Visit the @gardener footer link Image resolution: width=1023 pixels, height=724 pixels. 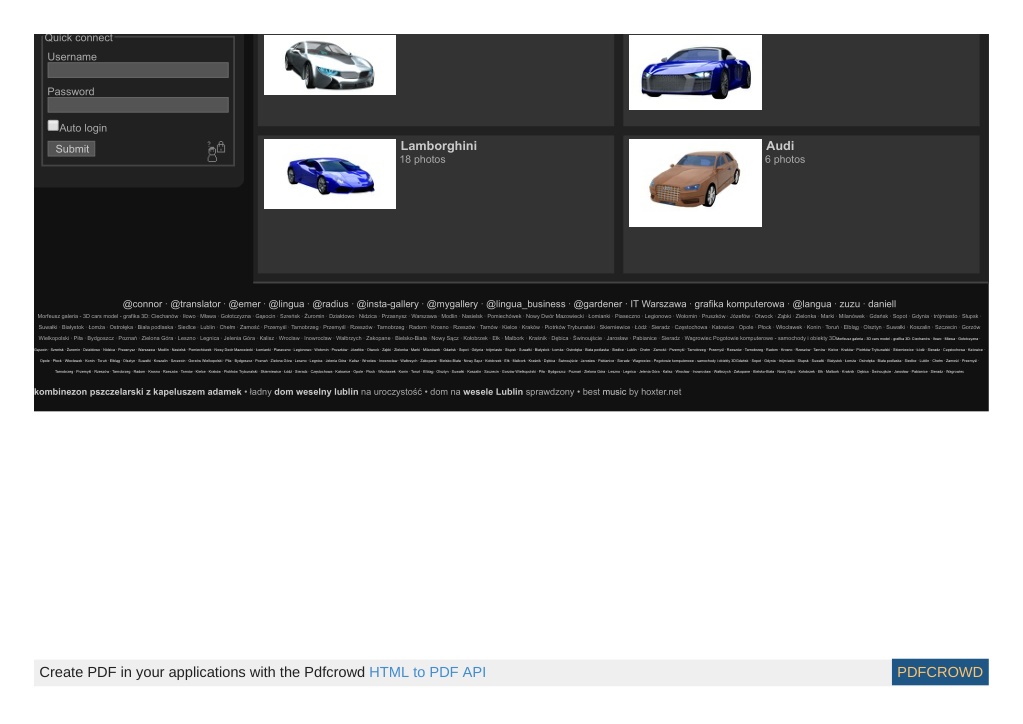coord(598,304)
